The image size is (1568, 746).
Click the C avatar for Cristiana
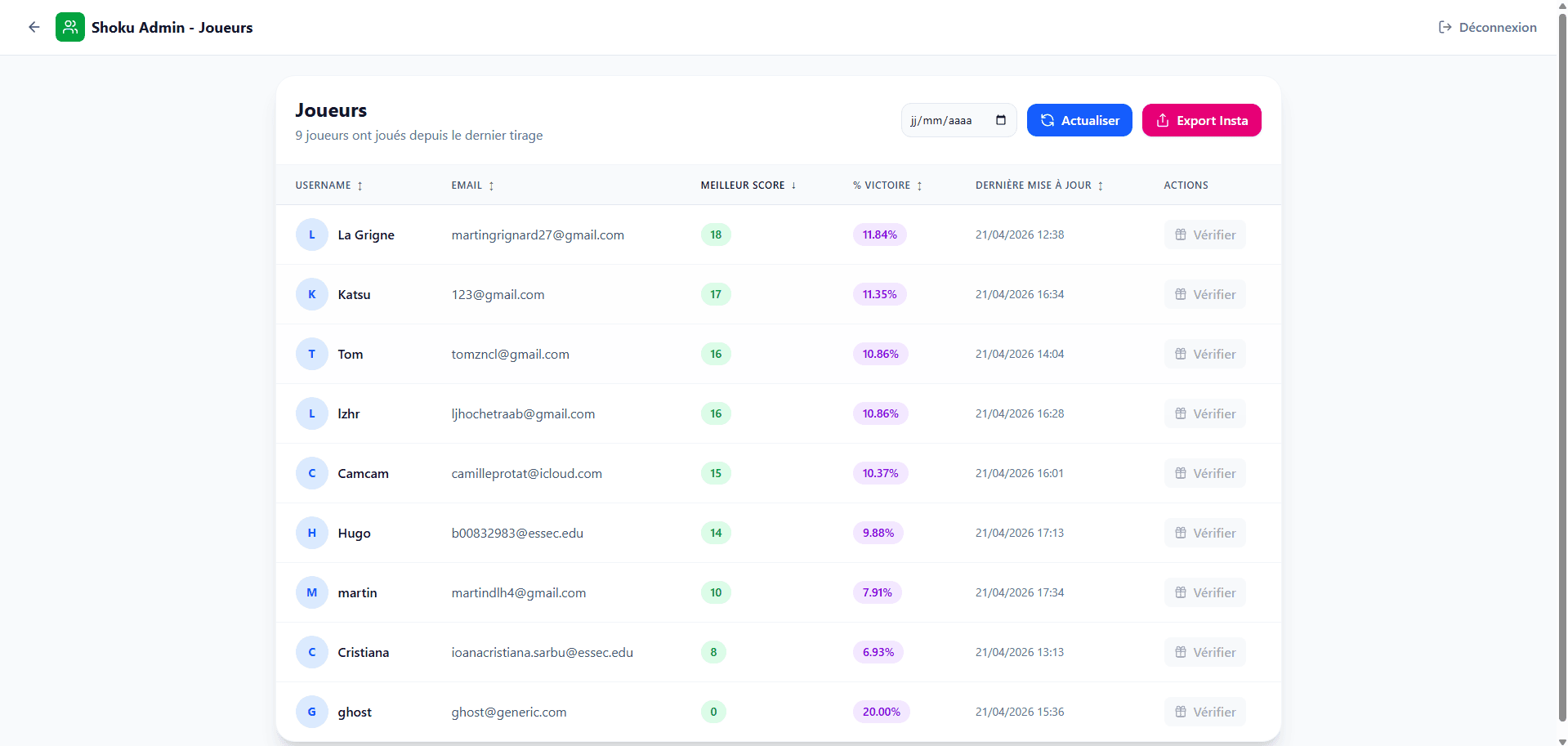(312, 652)
